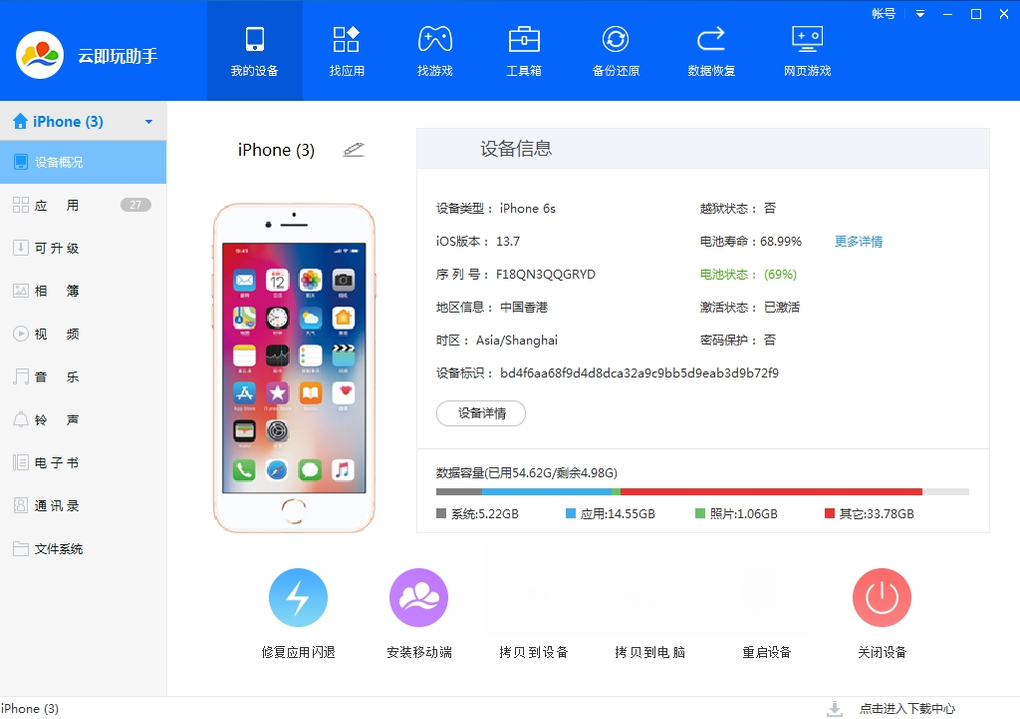Click the 时区 Asia/Shanghai text
The image size is (1020, 719).
[x=497, y=340]
